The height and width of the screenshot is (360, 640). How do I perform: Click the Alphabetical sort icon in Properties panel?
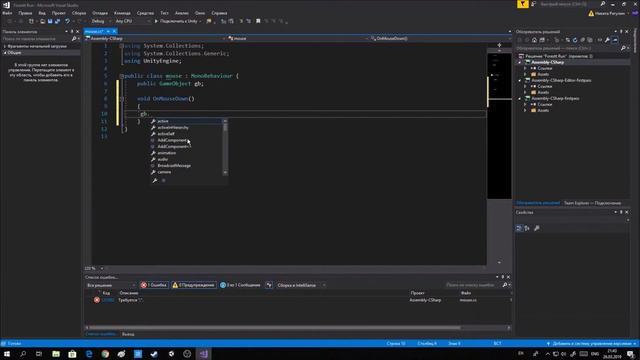tap(527, 228)
